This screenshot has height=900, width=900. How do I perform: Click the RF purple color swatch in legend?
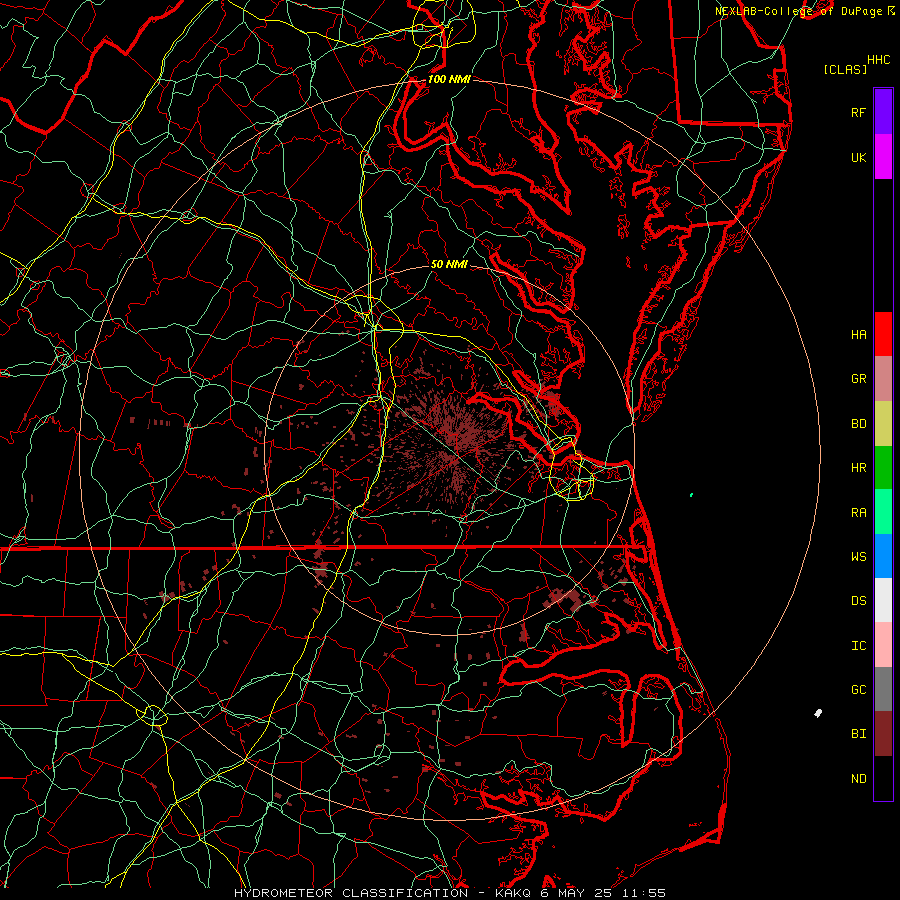pyautogui.click(x=883, y=112)
